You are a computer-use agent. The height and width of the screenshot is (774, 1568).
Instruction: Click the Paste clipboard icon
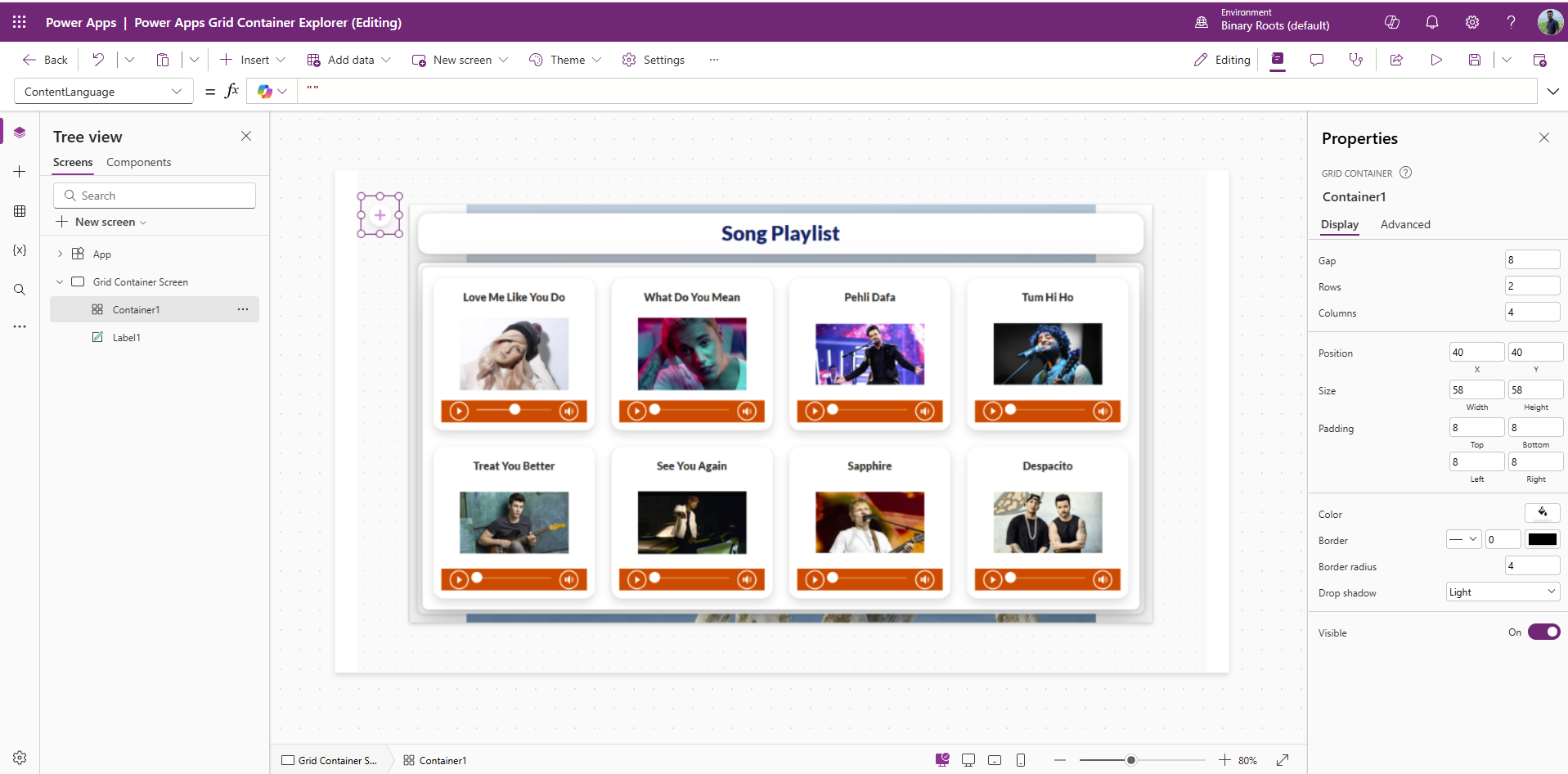coord(163,60)
